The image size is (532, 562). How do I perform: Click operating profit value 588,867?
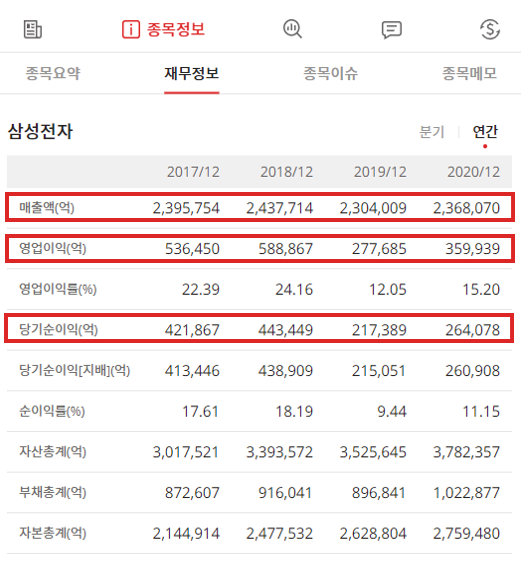(x=286, y=249)
